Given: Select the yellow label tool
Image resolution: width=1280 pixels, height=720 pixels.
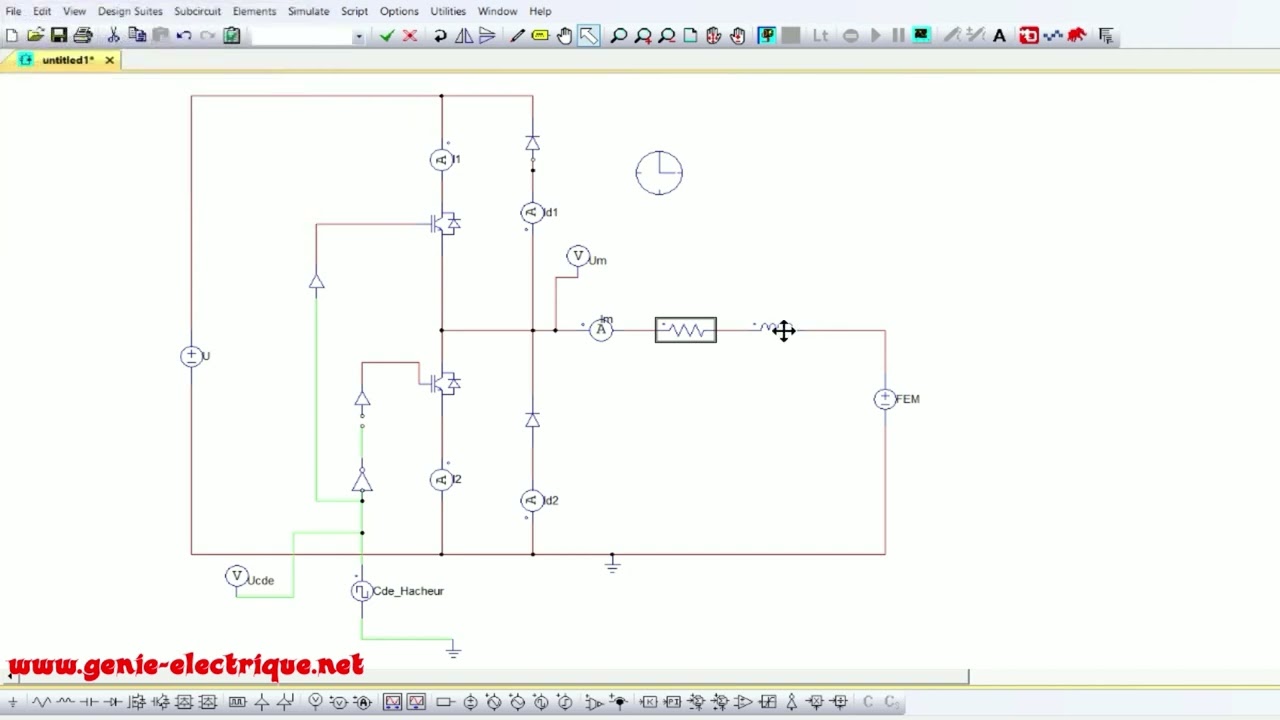Looking at the screenshot, I should (x=541, y=36).
